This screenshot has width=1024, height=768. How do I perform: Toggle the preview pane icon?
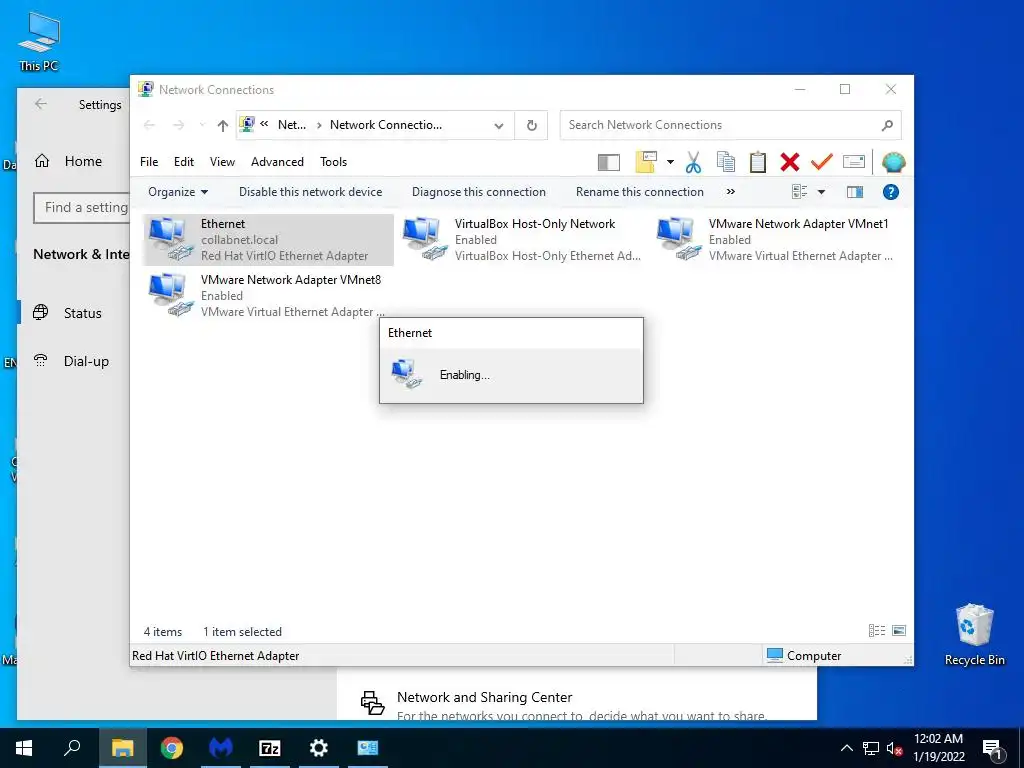(855, 192)
